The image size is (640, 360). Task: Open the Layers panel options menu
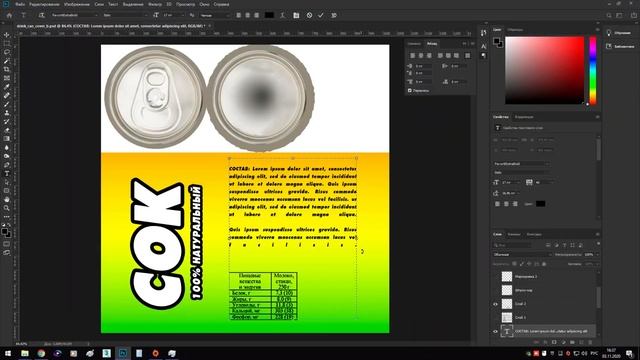[x=597, y=234]
